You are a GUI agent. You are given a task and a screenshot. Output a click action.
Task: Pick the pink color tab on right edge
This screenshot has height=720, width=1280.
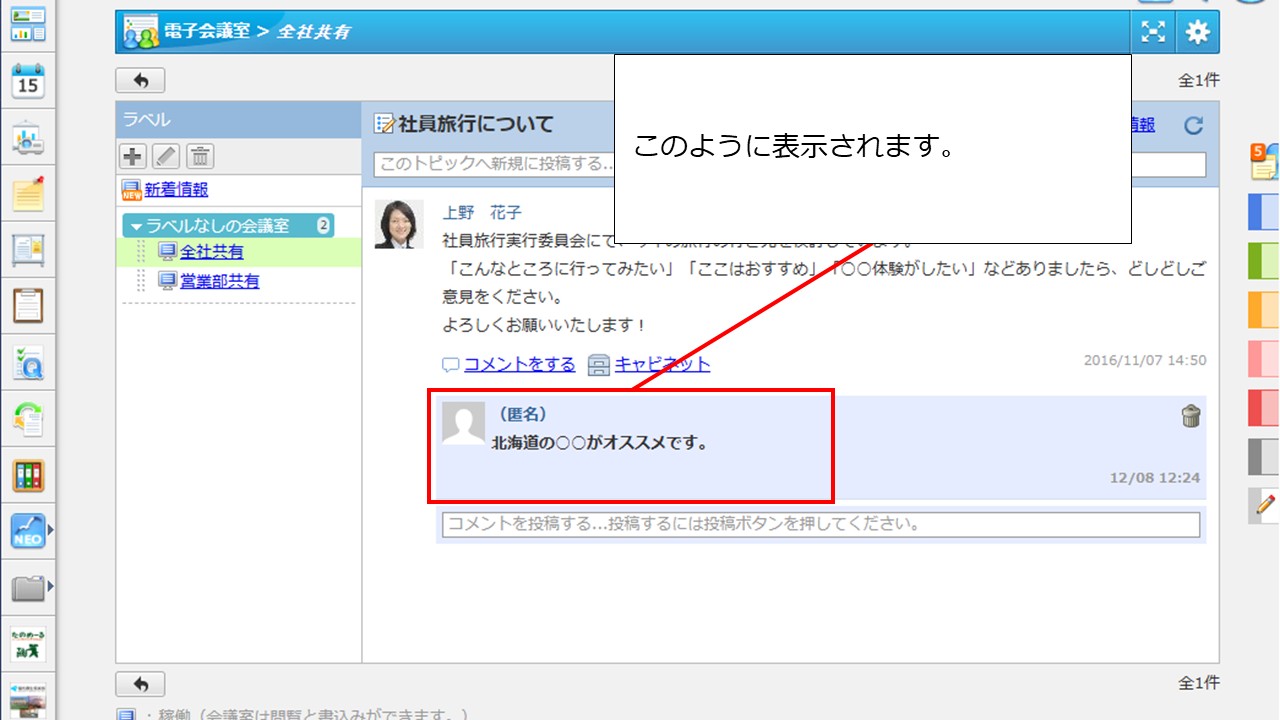click(1264, 359)
